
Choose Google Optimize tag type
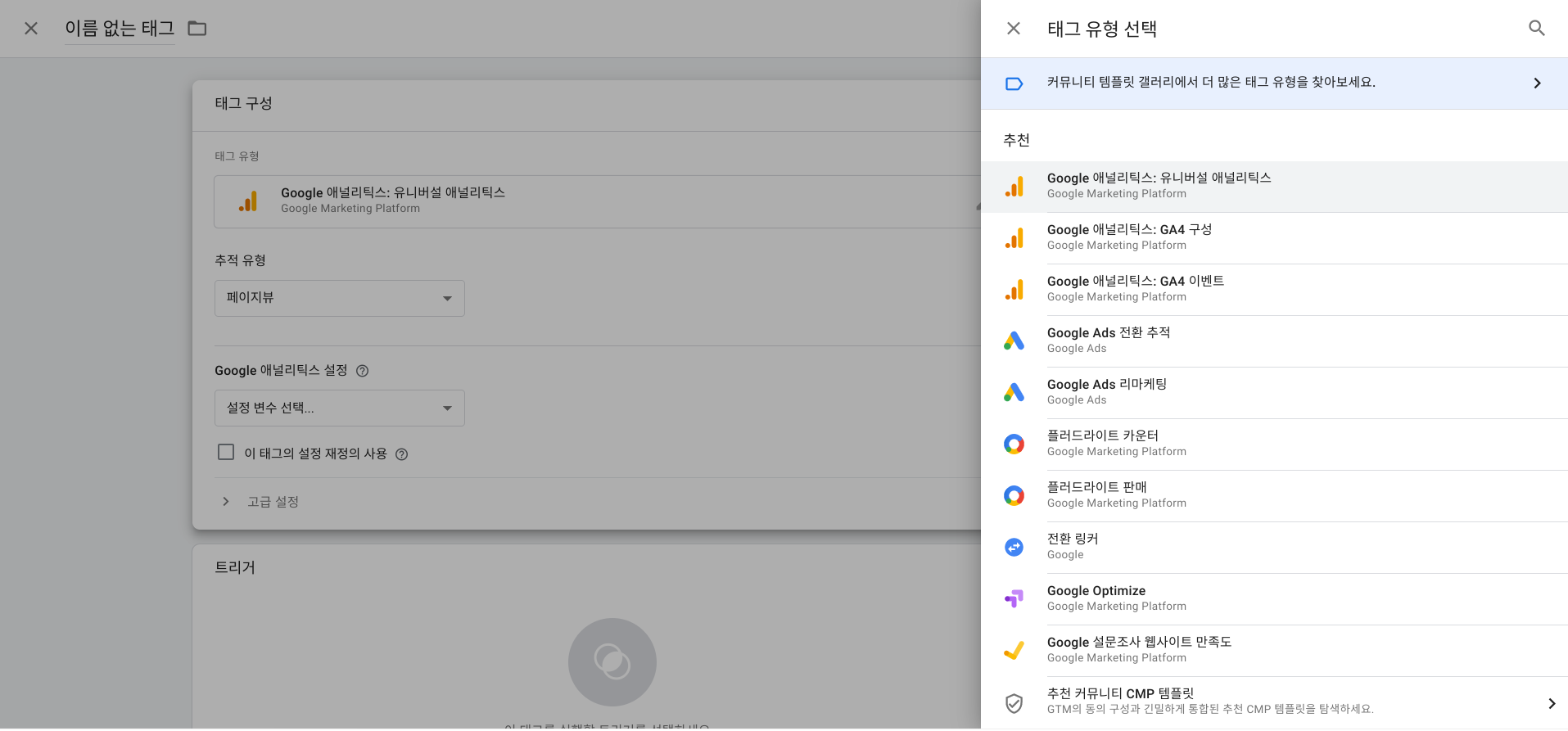1274,599
